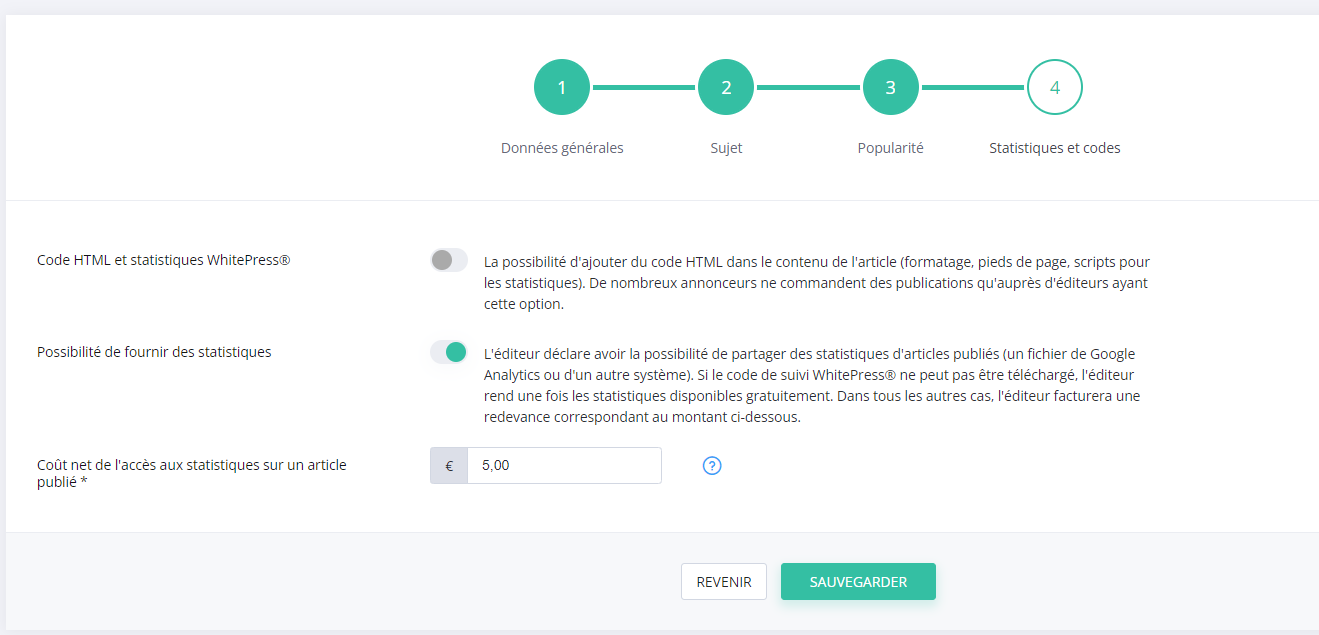Viewport: 1319px width, 635px height.
Task: Click the Coût net de l'accès label
Action: coord(192,473)
